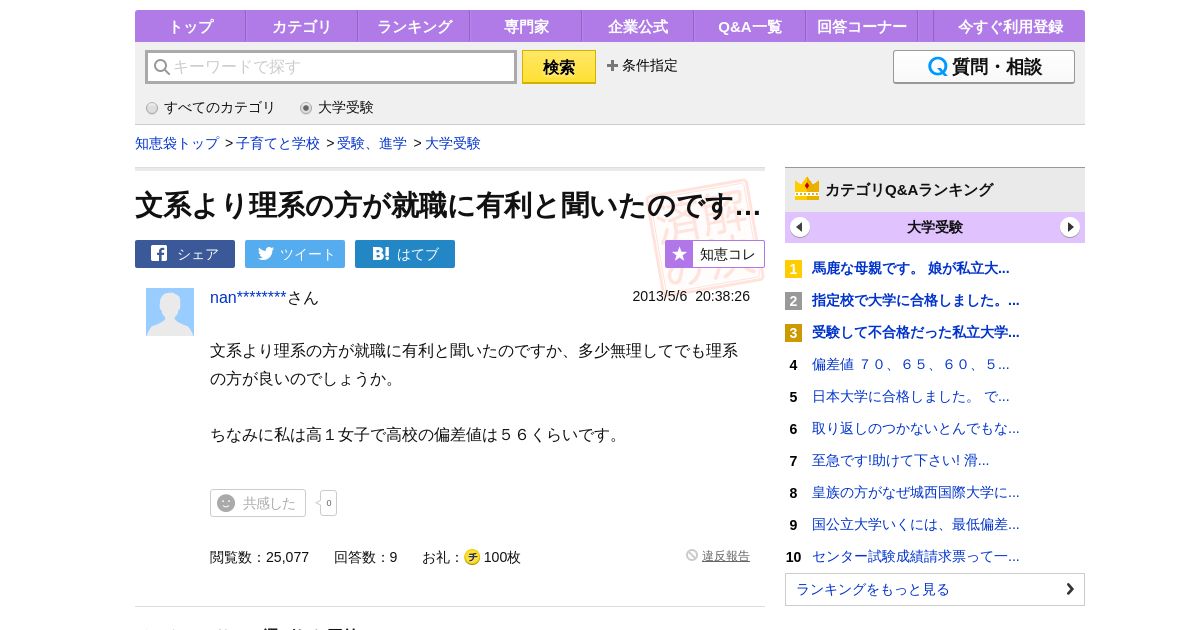Tweet this question via ツイート button
Image resolution: width=1200 pixels, height=630 pixels.
(295, 254)
